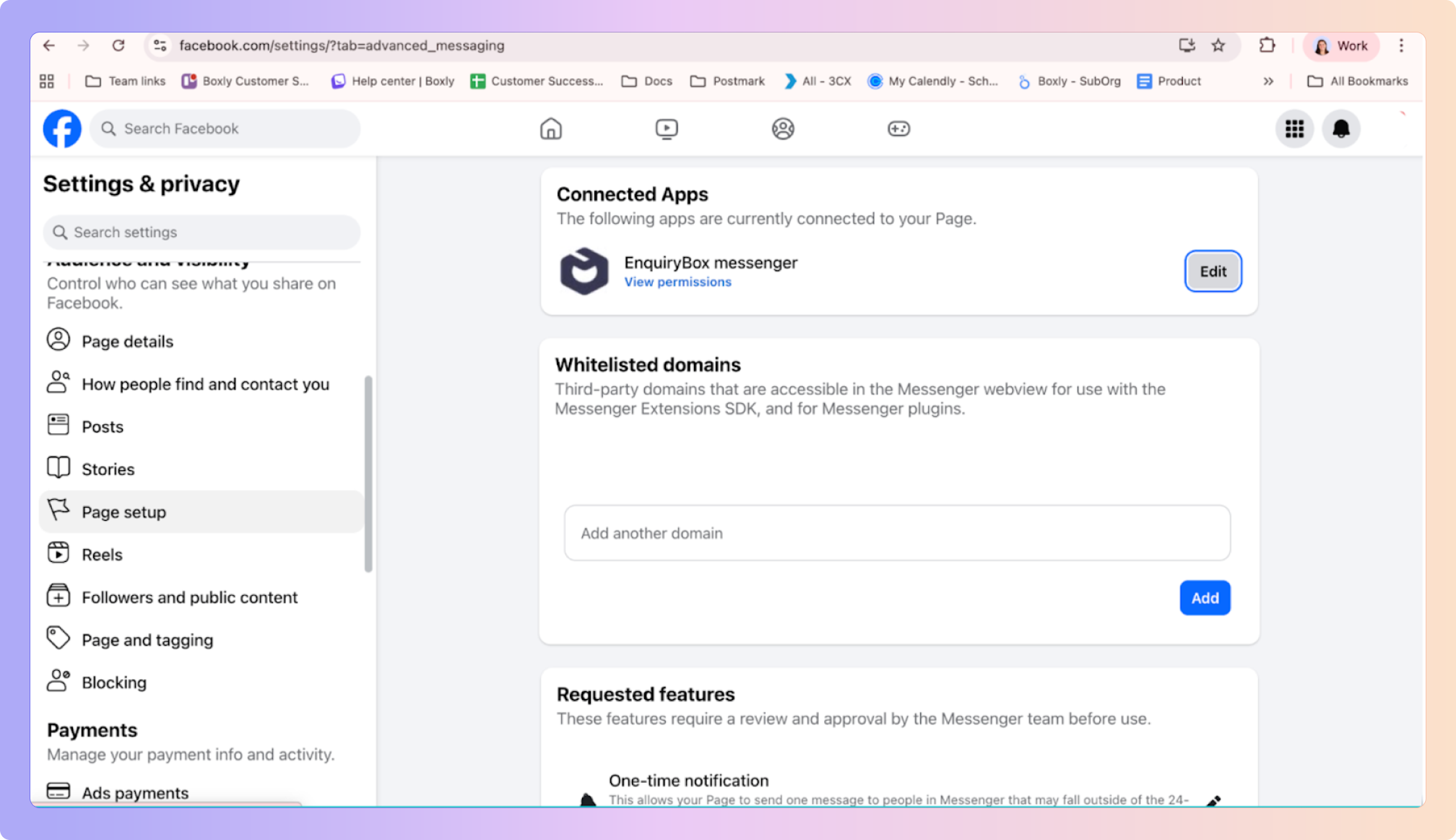
Task: Open the Chrome three-dot menu
Action: pyautogui.click(x=1401, y=46)
